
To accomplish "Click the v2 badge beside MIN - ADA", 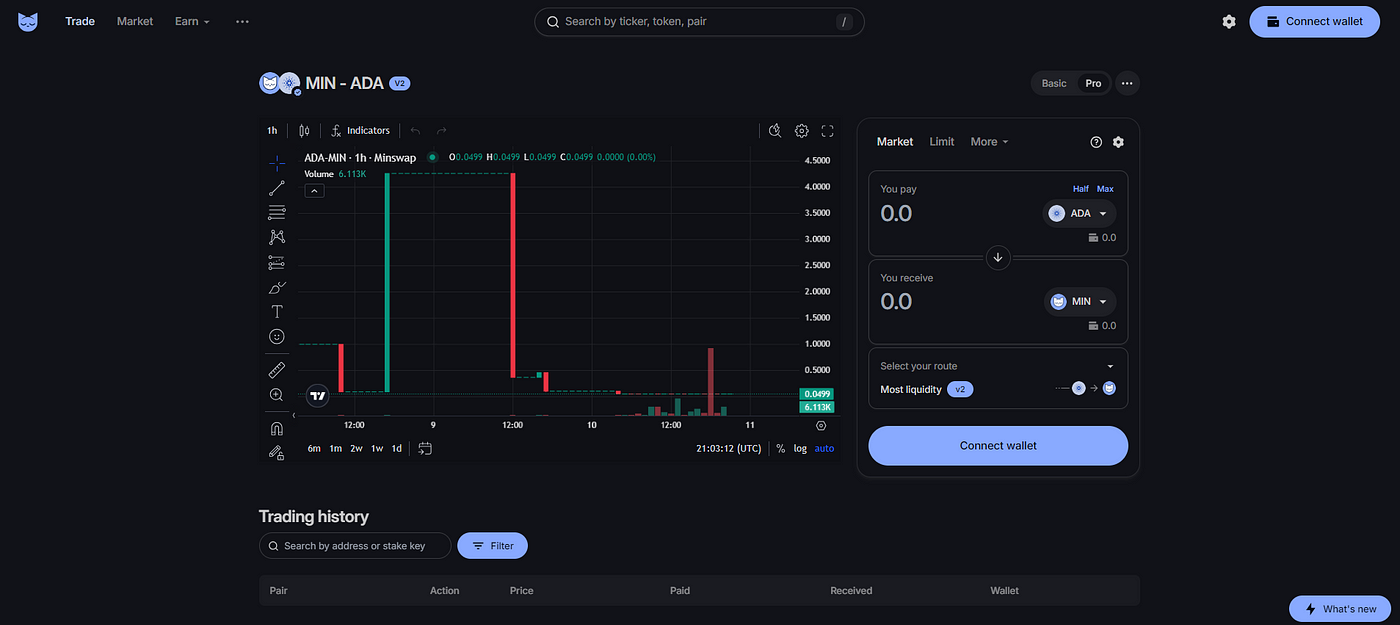I will [x=399, y=83].
